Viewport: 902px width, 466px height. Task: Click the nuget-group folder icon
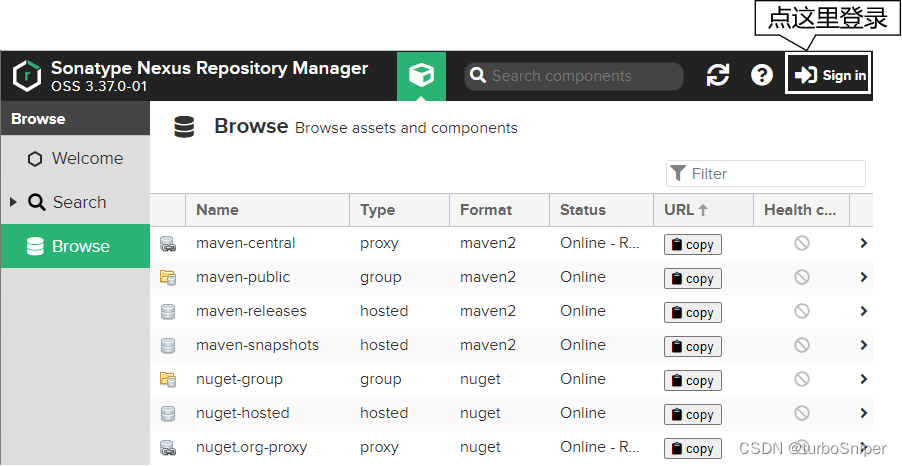[168, 380]
